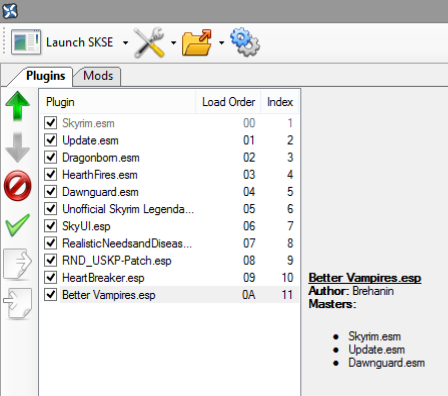Click the export load order icon
448x396 pixels.
(x=18, y=263)
